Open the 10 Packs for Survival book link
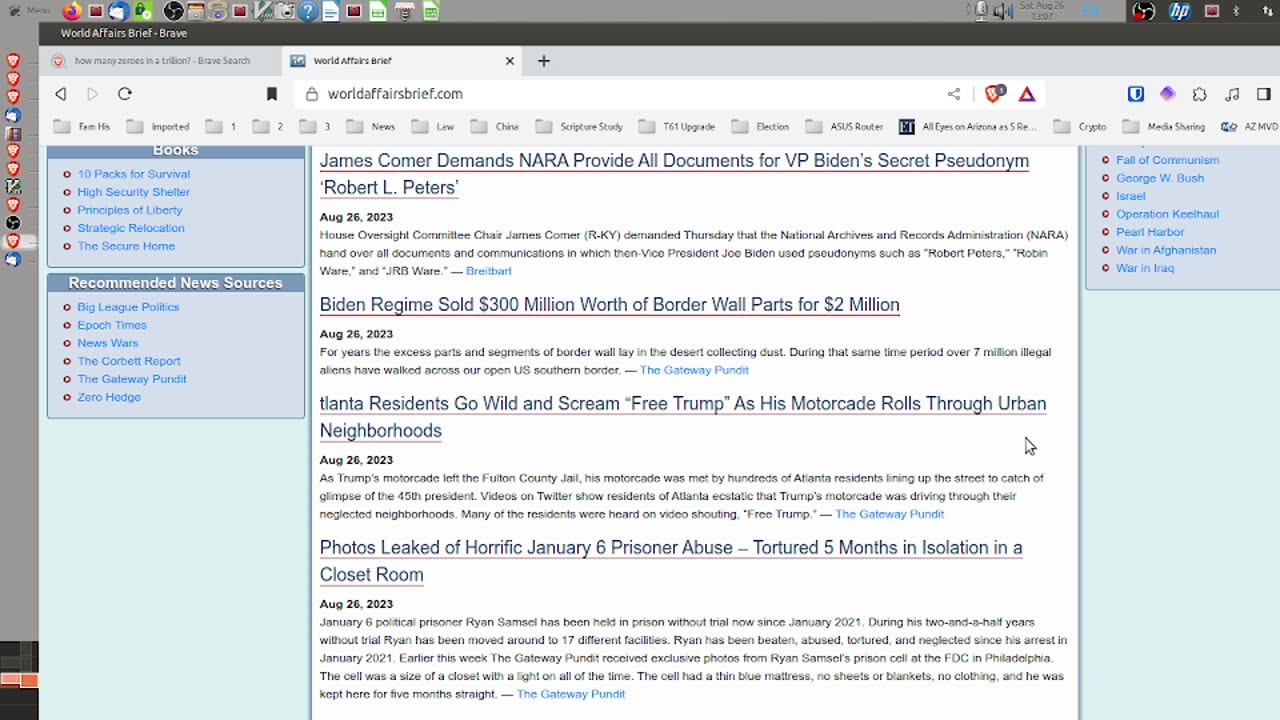Viewport: 1280px width, 720px height. (134, 174)
